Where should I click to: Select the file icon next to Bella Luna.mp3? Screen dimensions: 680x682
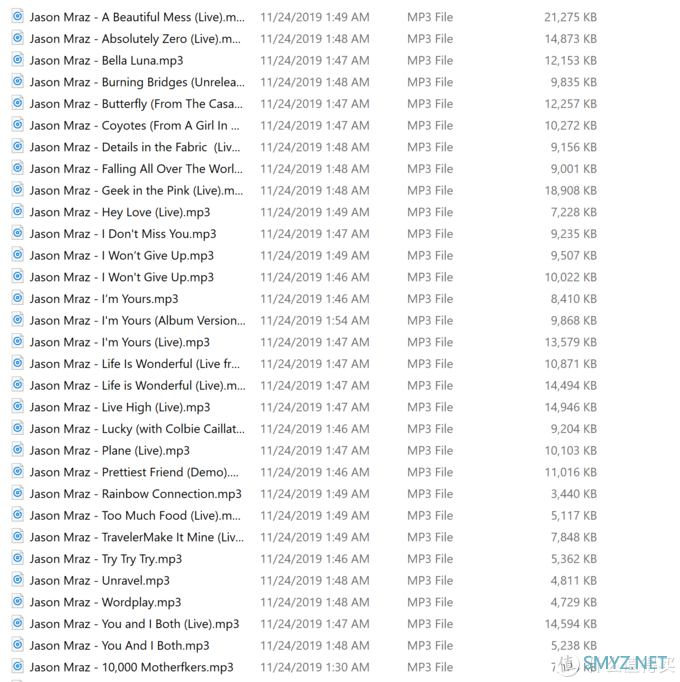coord(17,60)
